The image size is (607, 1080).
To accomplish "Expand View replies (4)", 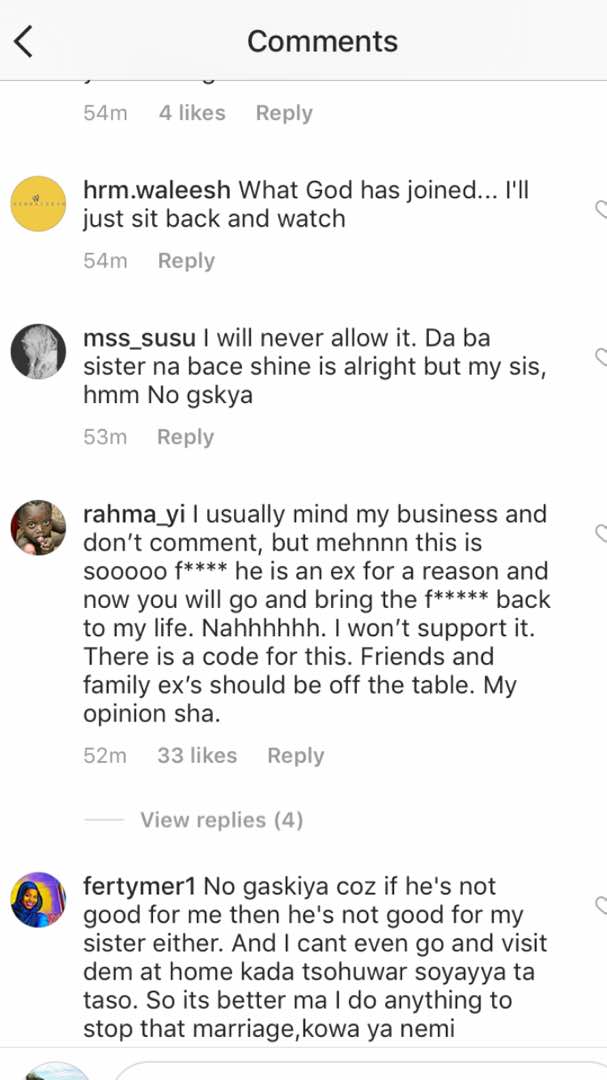I will point(221,820).
